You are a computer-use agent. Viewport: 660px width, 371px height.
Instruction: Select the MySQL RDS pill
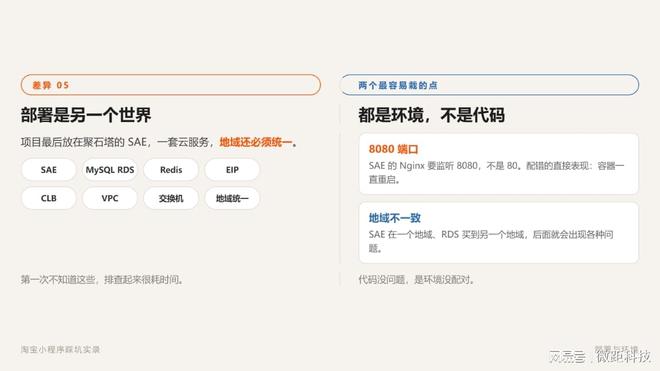coord(110,170)
